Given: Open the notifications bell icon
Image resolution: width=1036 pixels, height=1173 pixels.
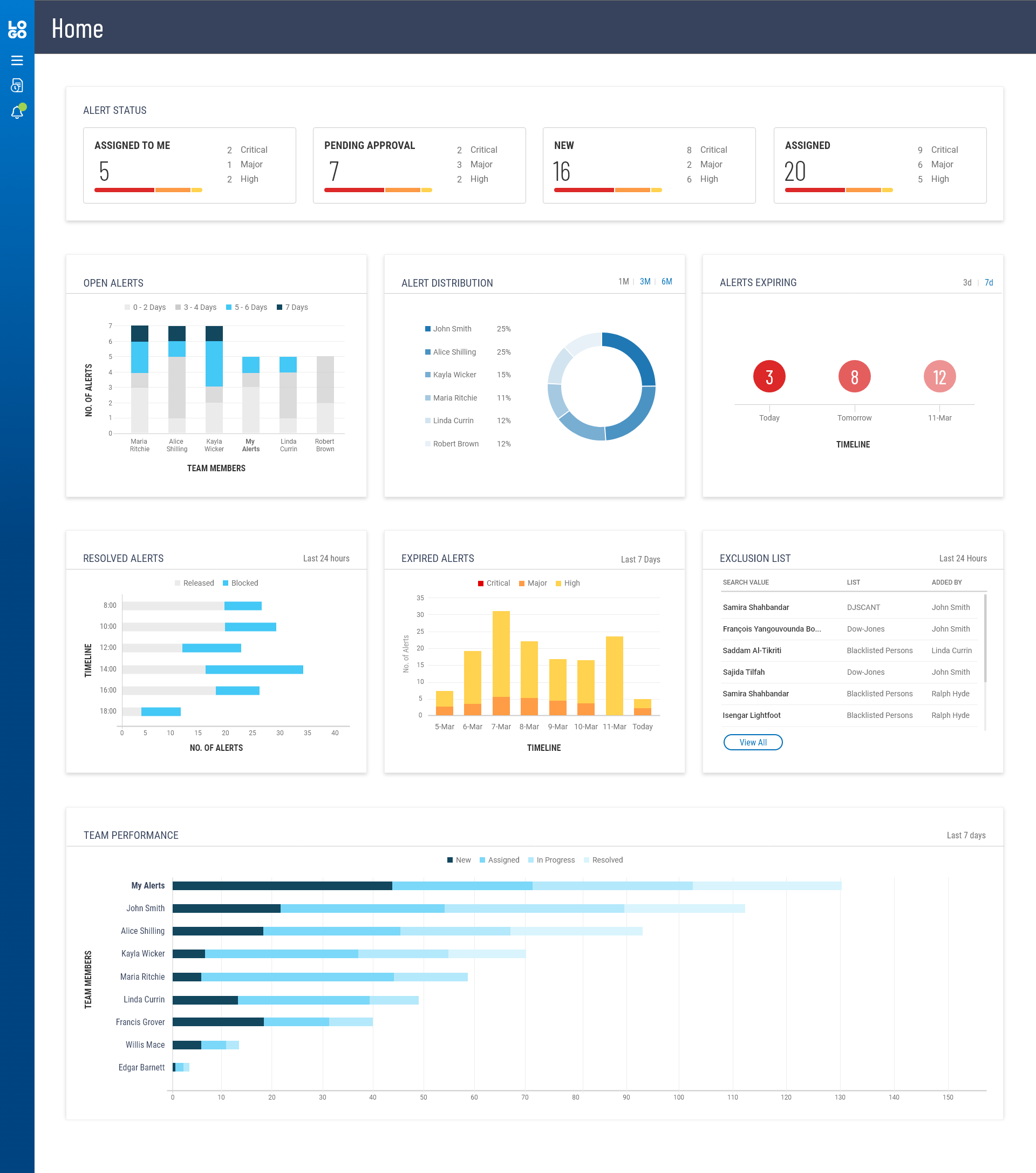Looking at the screenshot, I should 17,112.
